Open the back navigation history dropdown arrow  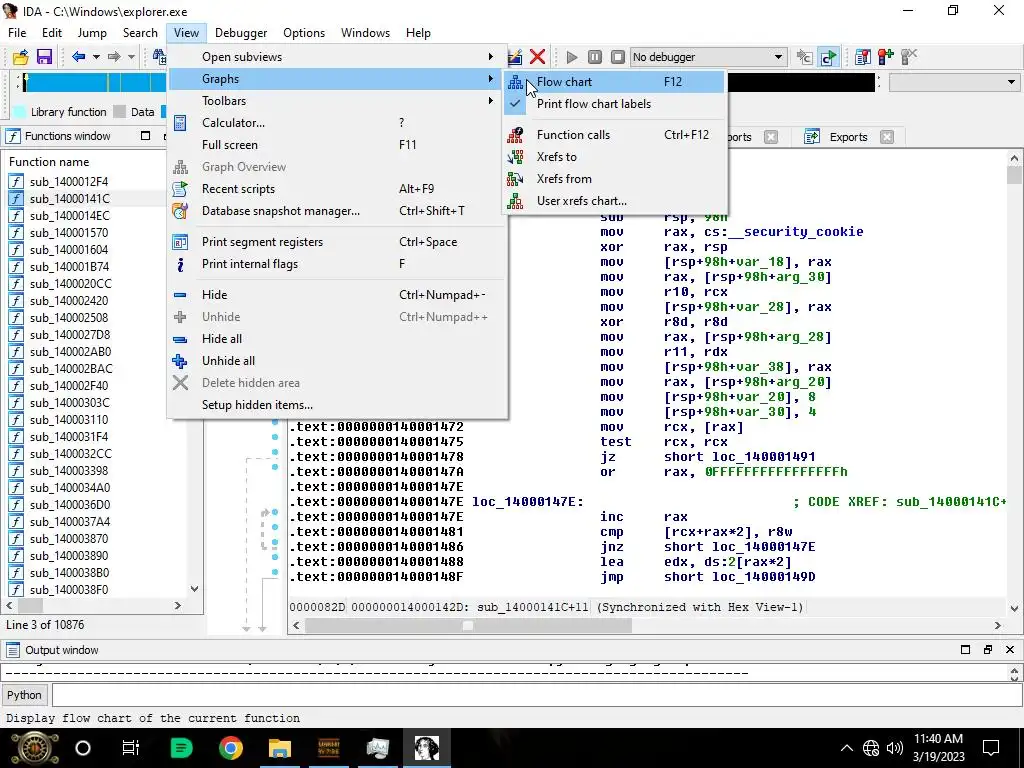tap(96, 57)
